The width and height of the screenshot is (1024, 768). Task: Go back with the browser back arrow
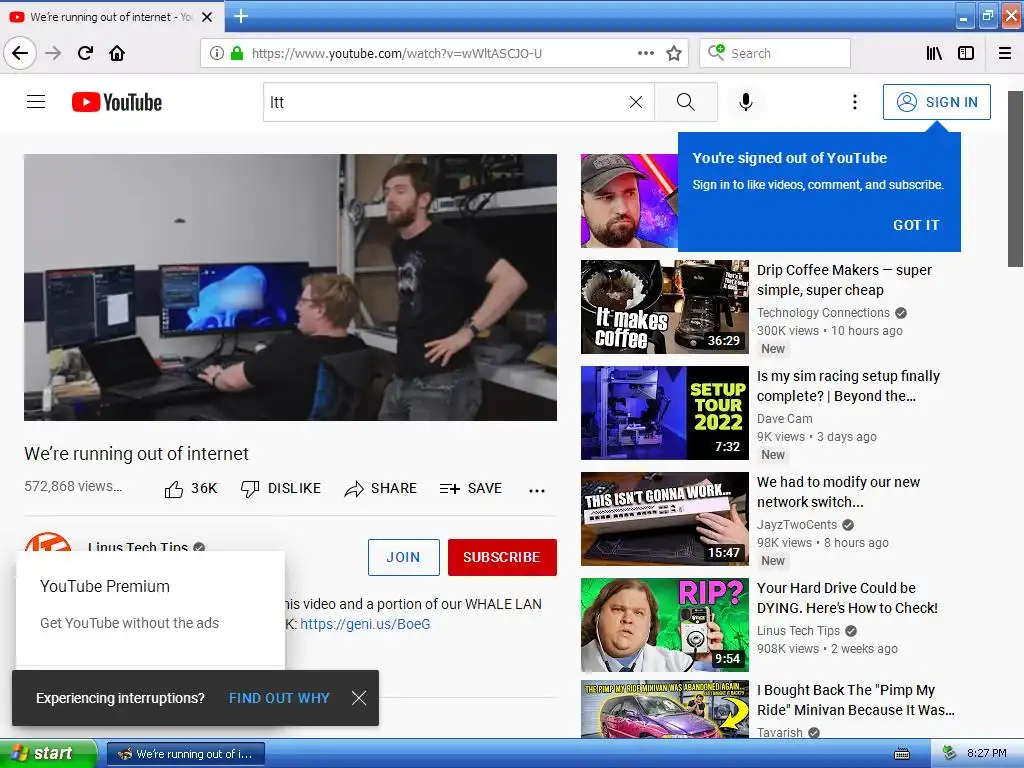[20, 53]
